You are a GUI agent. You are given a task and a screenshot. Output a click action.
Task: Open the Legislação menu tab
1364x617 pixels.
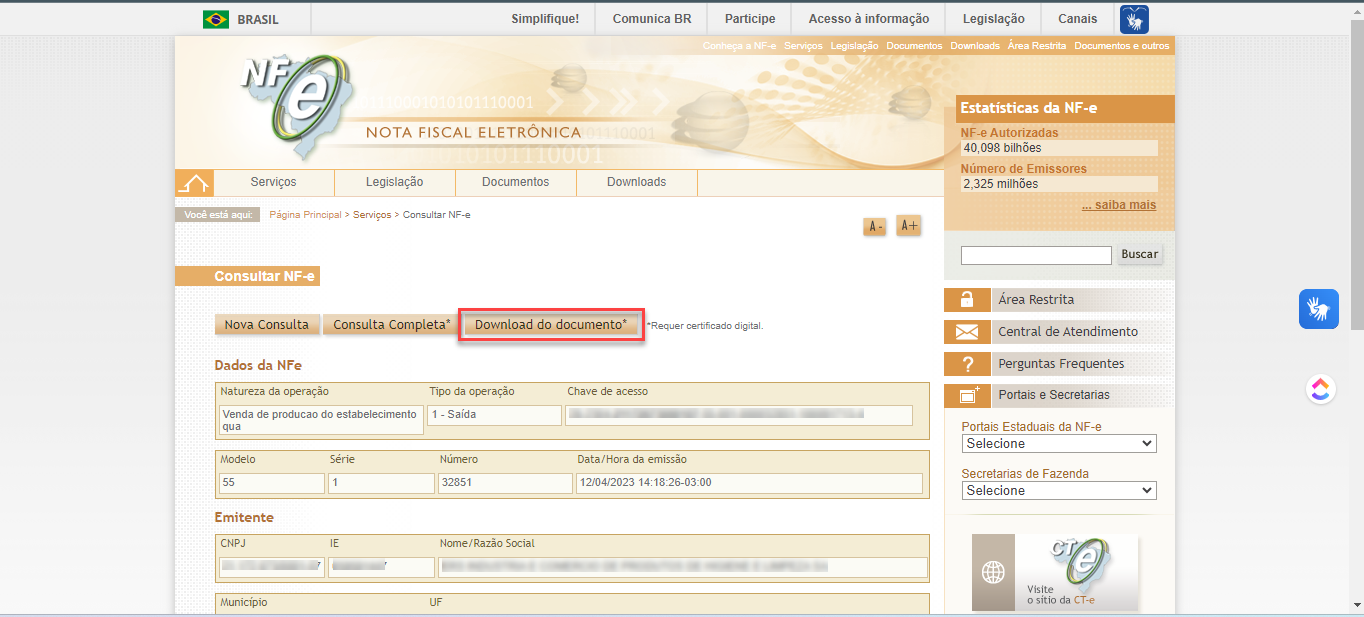tap(395, 182)
